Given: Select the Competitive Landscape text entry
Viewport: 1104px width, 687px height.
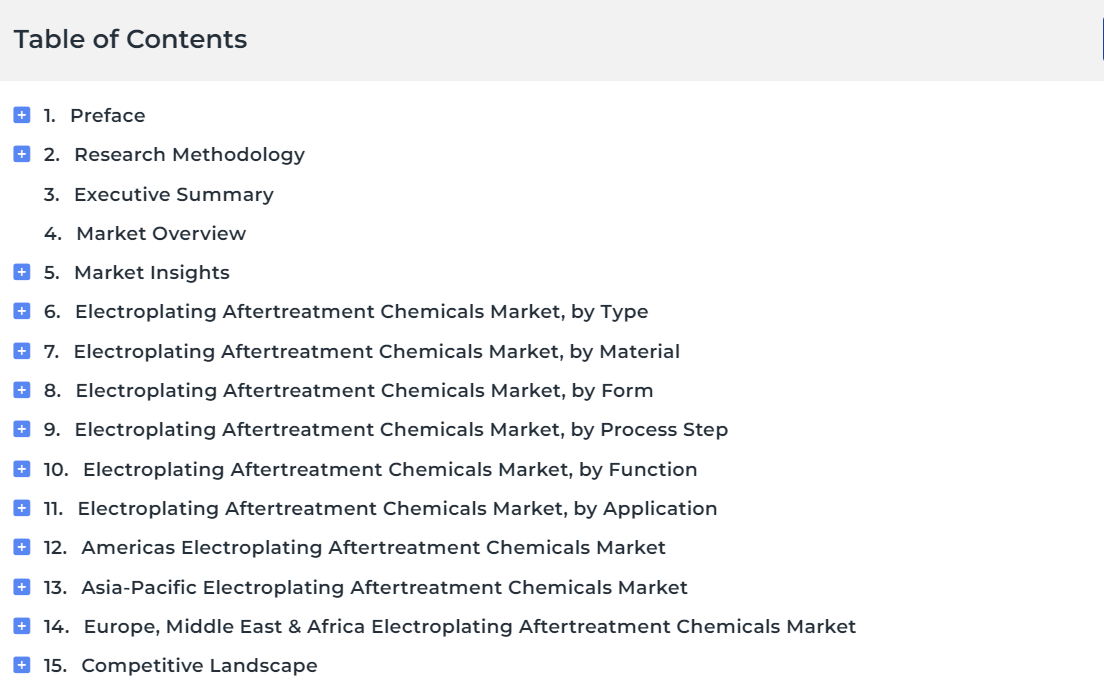Looking at the screenshot, I should pyautogui.click(x=199, y=666).
